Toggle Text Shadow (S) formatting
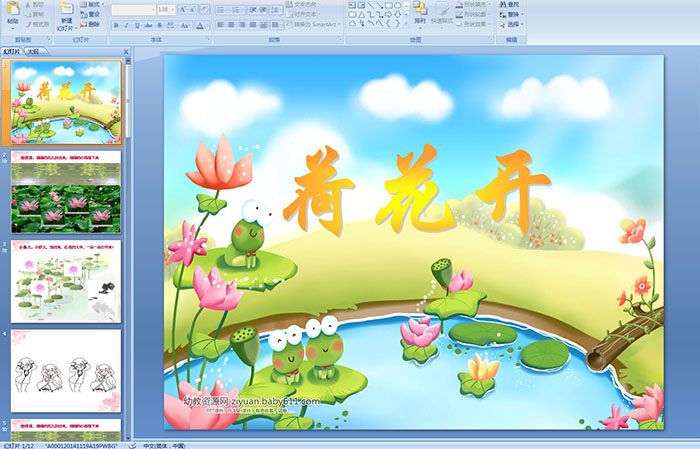Image resolution: width=700 pixels, height=449 pixels. point(159,25)
